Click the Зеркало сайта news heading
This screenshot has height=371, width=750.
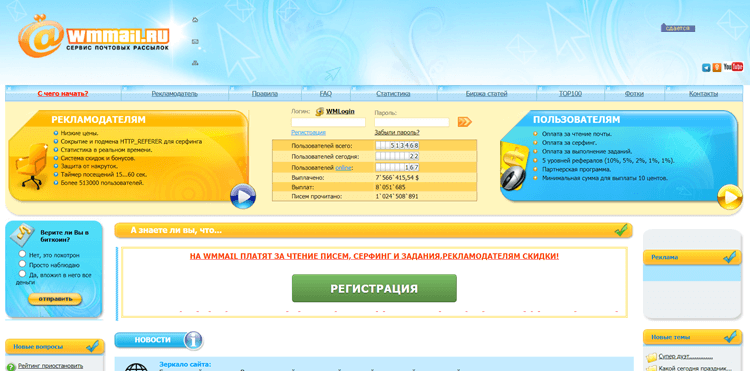(x=185, y=364)
